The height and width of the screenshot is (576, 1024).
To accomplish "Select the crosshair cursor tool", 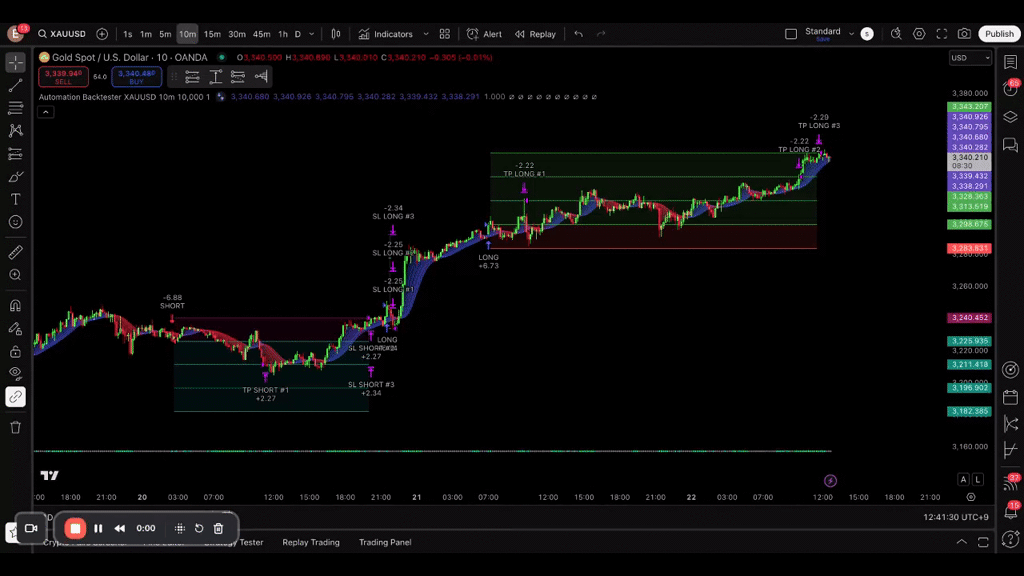I will pyautogui.click(x=14, y=63).
